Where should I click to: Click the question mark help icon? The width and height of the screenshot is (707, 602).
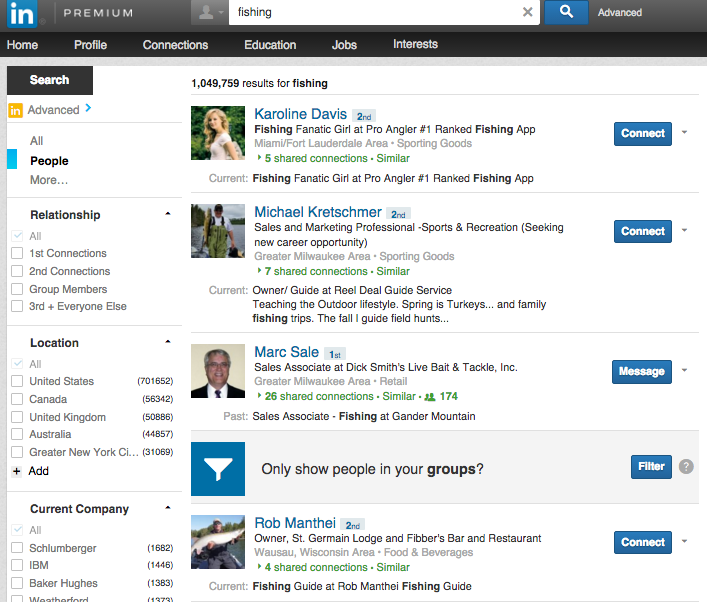tap(686, 466)
